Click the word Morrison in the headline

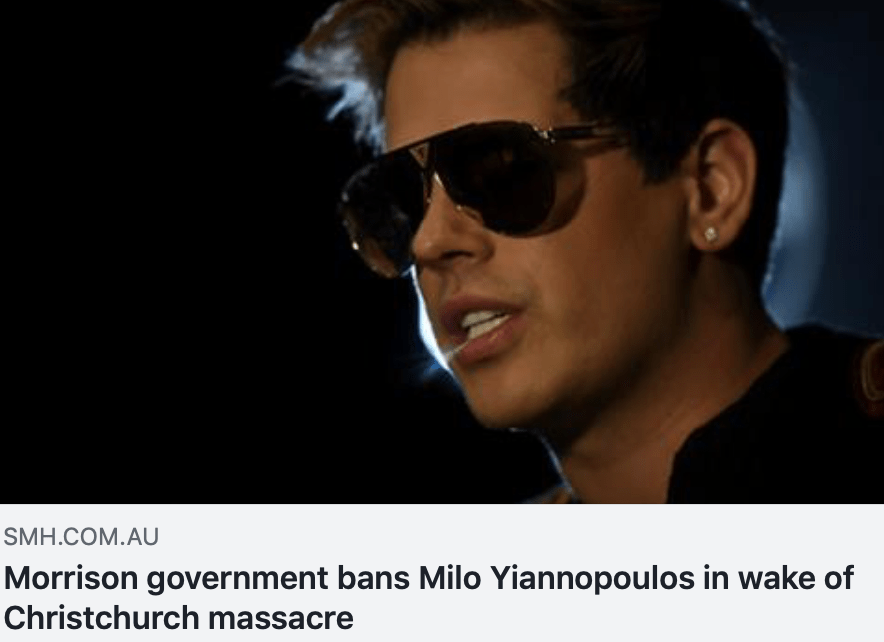pyautogui.click(x=70, y=578)
